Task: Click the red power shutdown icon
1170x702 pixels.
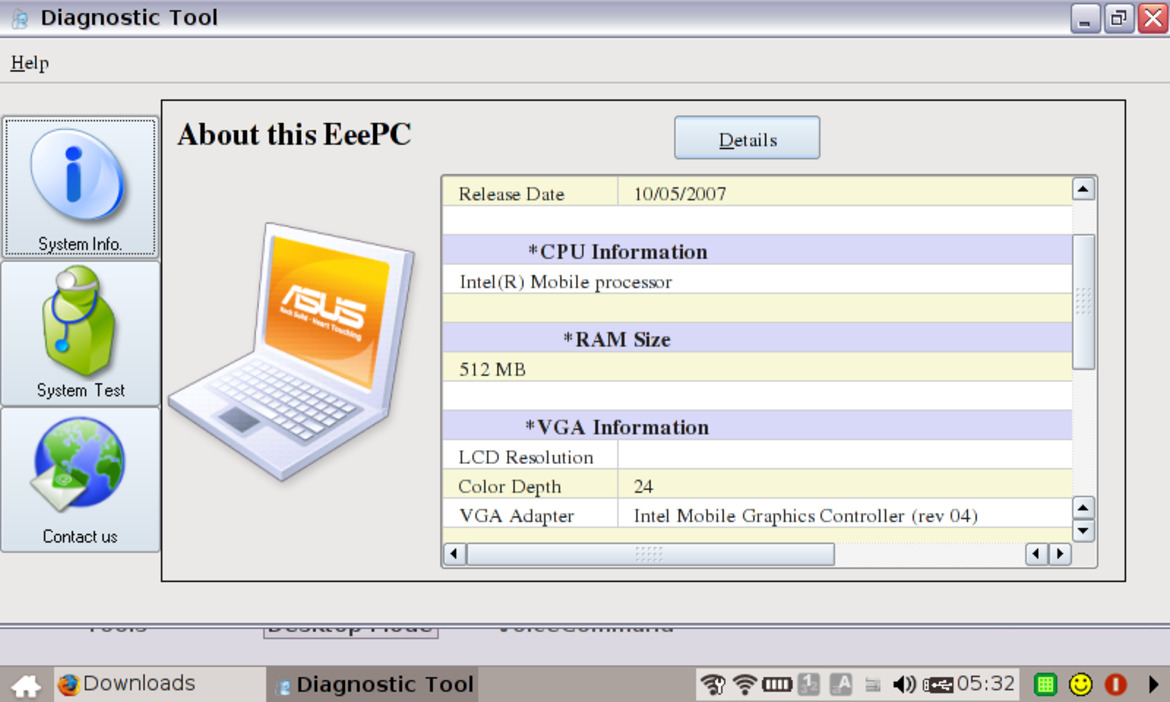Action: 1116,684
